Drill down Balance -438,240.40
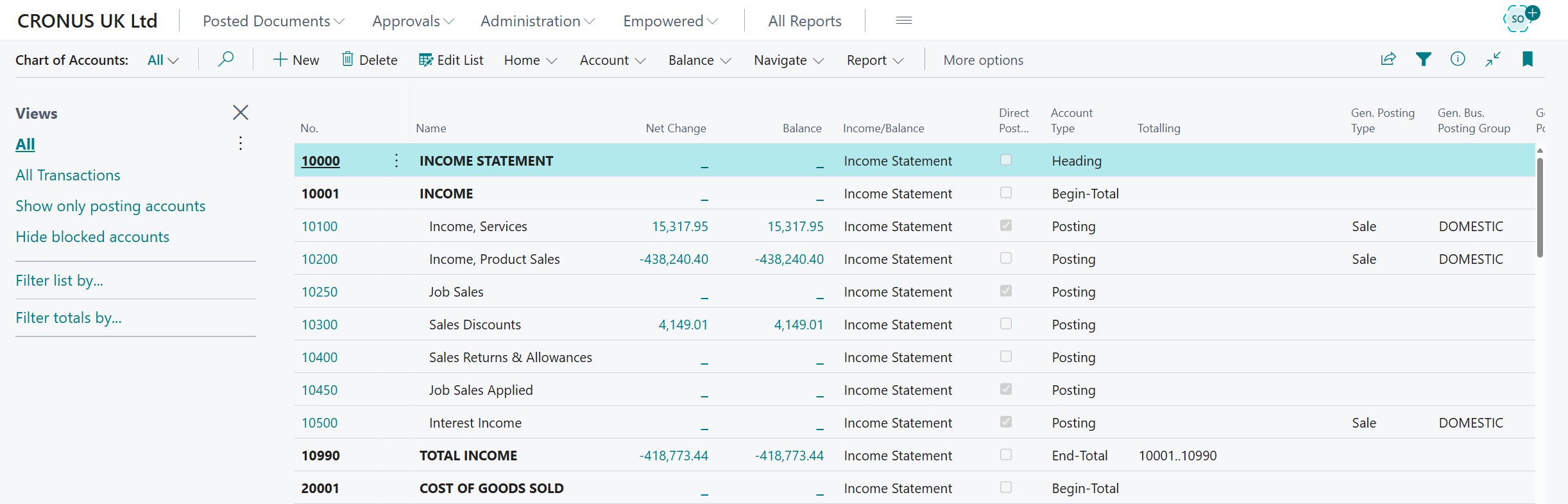 click(789, 259)
